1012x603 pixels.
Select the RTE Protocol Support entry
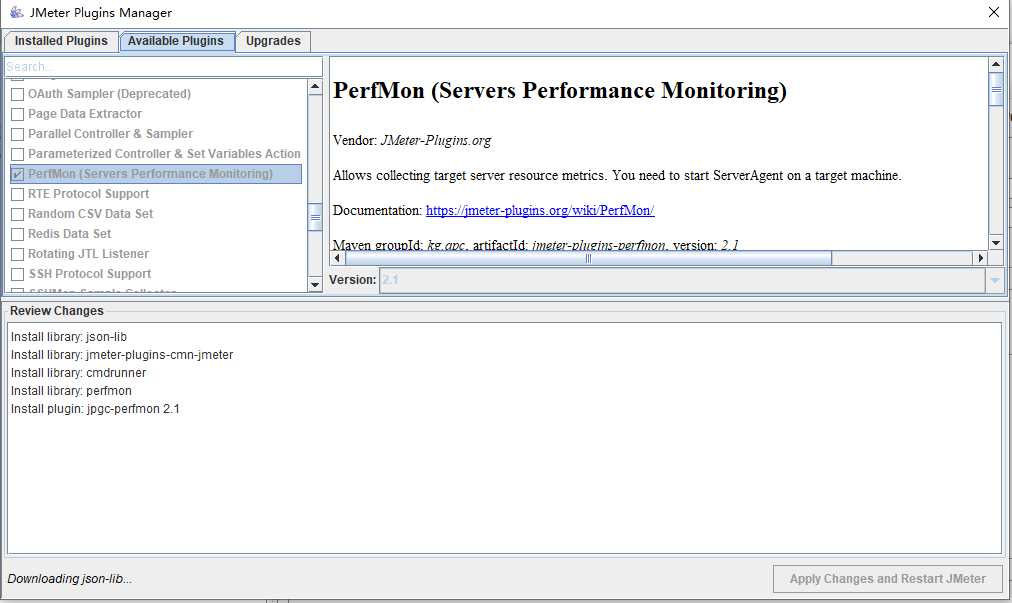(x=88, y=194)
